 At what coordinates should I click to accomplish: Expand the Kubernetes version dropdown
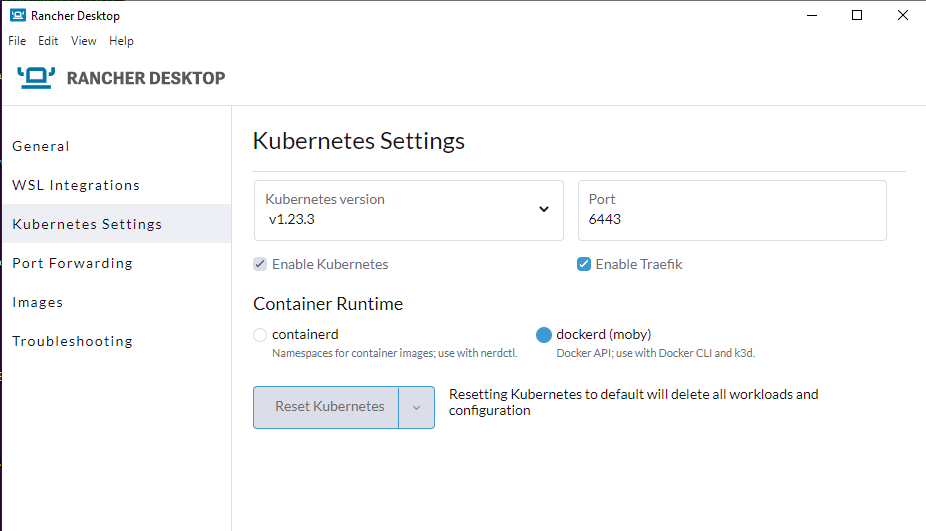pos(409,210)
